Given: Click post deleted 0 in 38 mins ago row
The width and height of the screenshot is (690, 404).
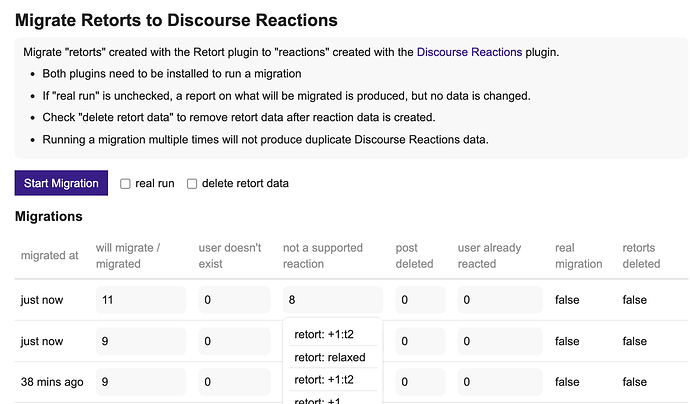Looking at the screenshot, I should point(420,382).
